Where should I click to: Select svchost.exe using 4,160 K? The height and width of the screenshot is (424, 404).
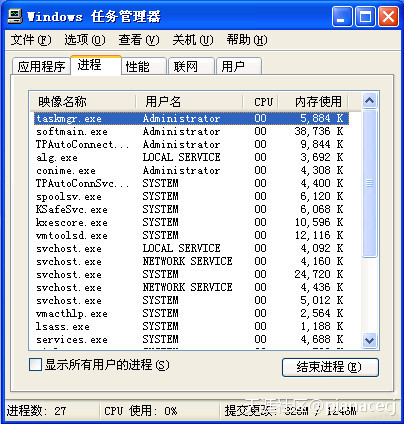tap(191, 262)
